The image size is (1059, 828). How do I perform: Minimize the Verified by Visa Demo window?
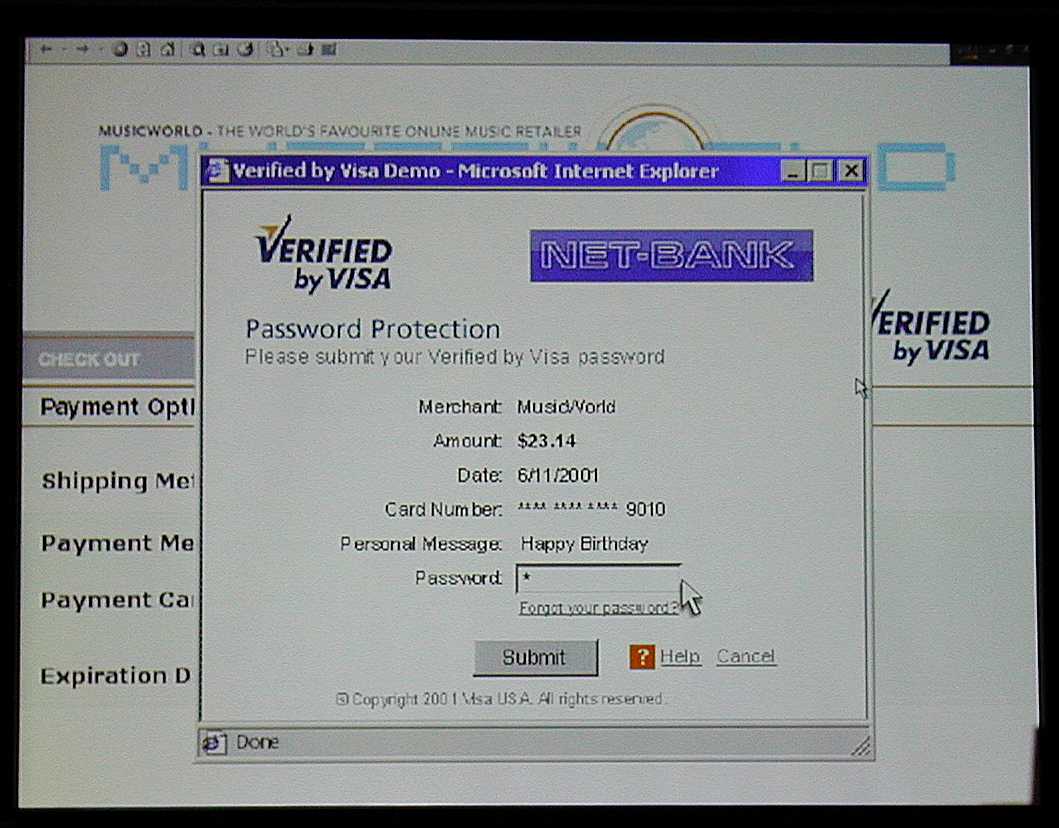click(x=793, y=172)
